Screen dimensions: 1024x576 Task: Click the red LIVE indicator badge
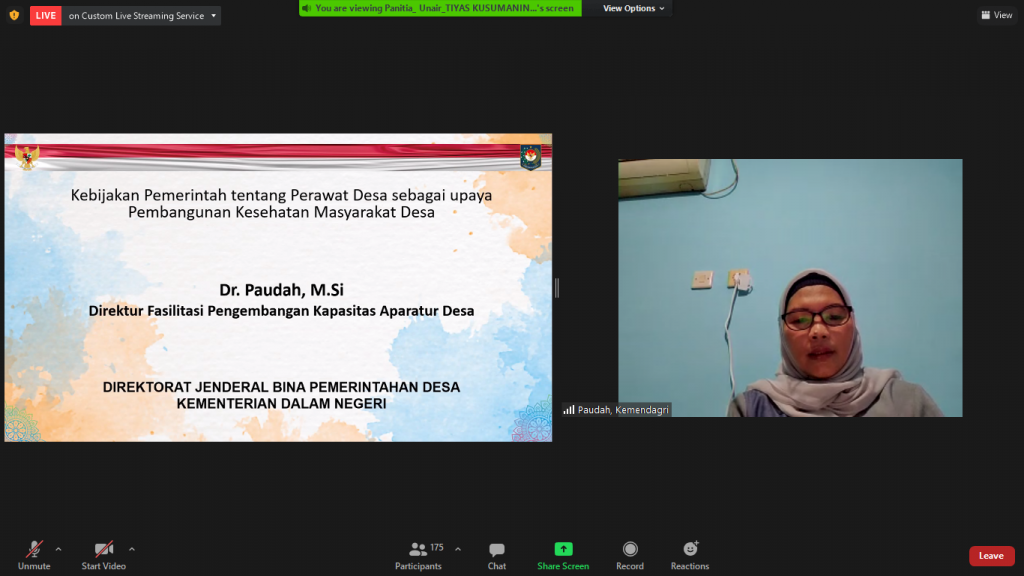tap(46, 16)
